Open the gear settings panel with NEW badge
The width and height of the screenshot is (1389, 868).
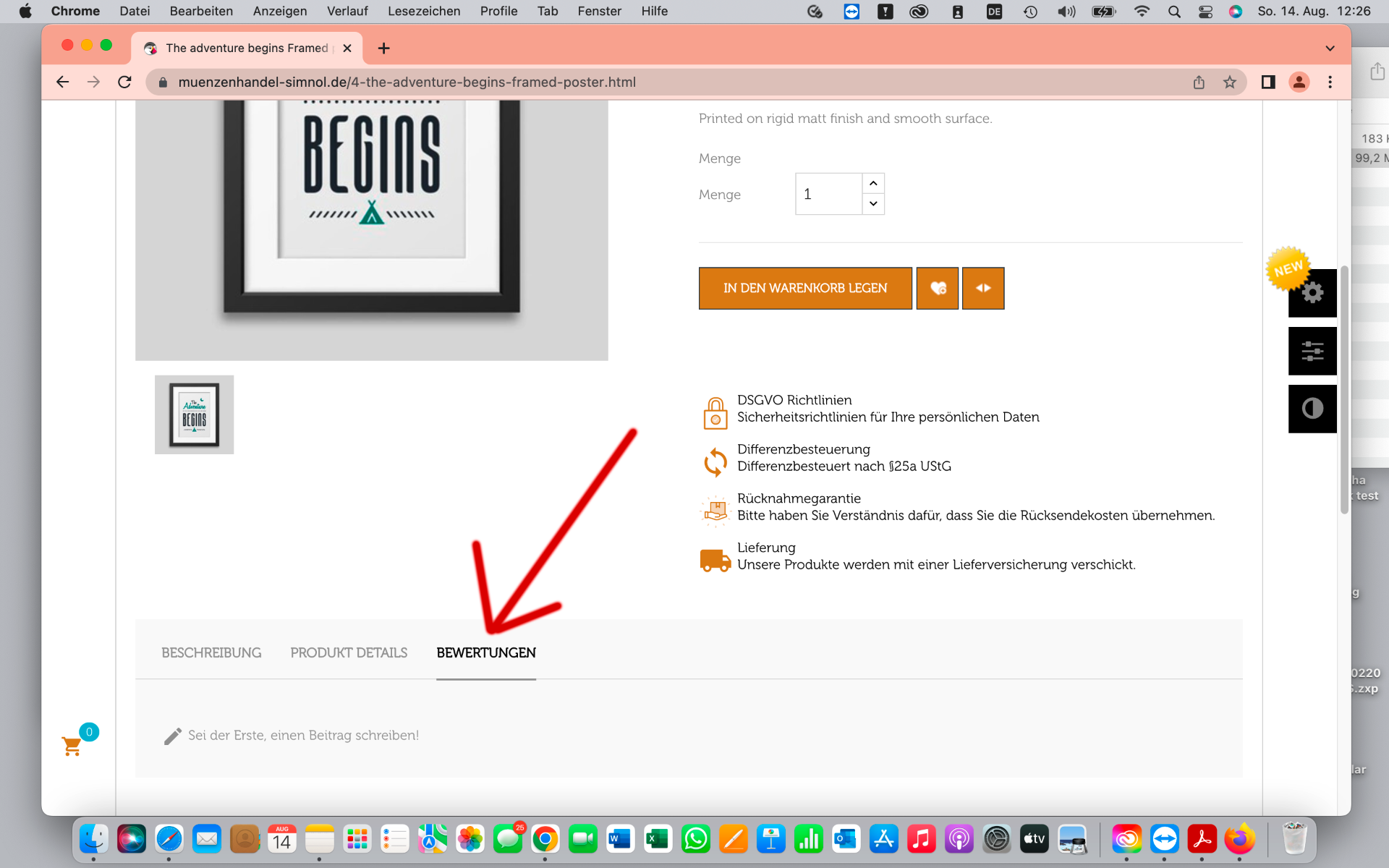pyautogui.click(x=1312, y=293)
